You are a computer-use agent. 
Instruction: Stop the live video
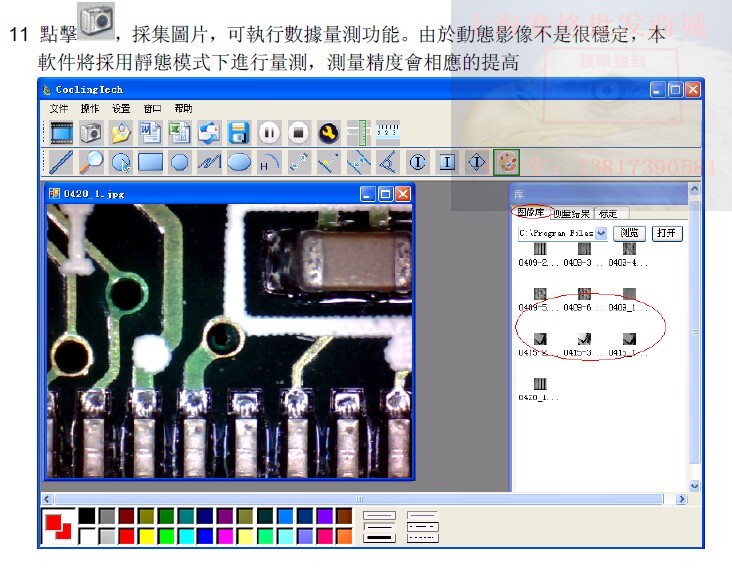(299, 133)
